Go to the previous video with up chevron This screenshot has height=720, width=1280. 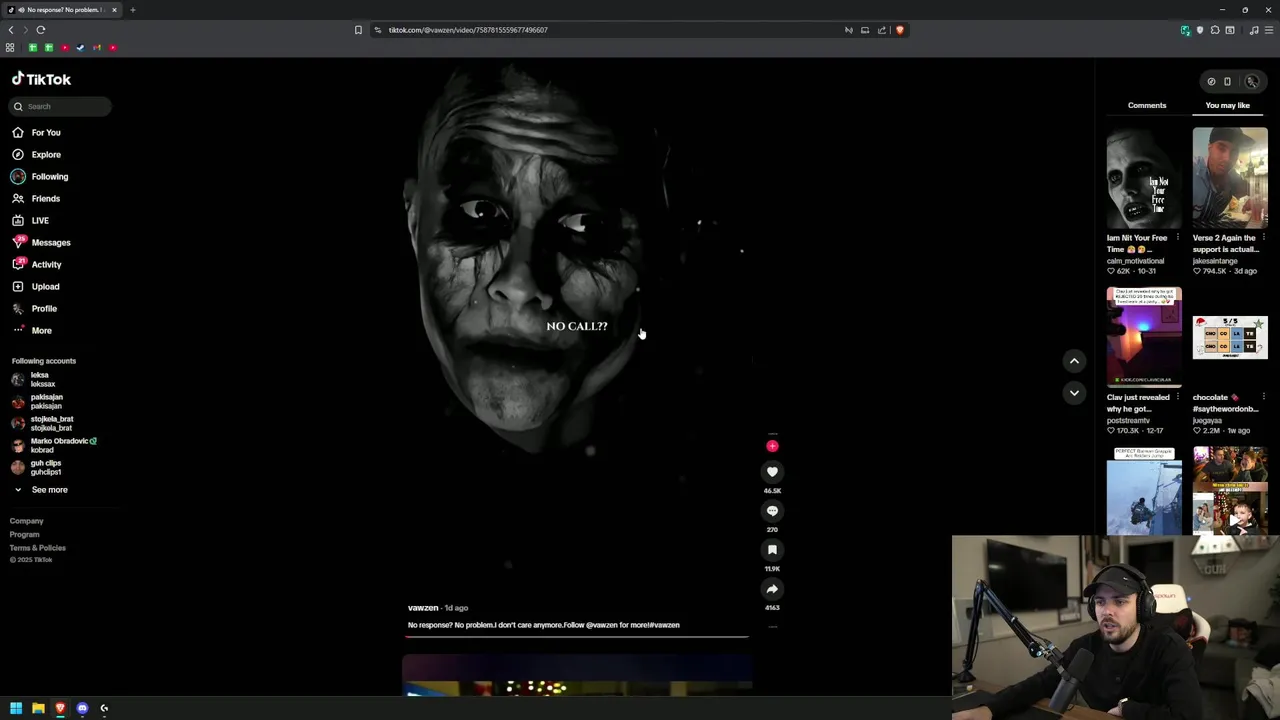coord(1074,361)
